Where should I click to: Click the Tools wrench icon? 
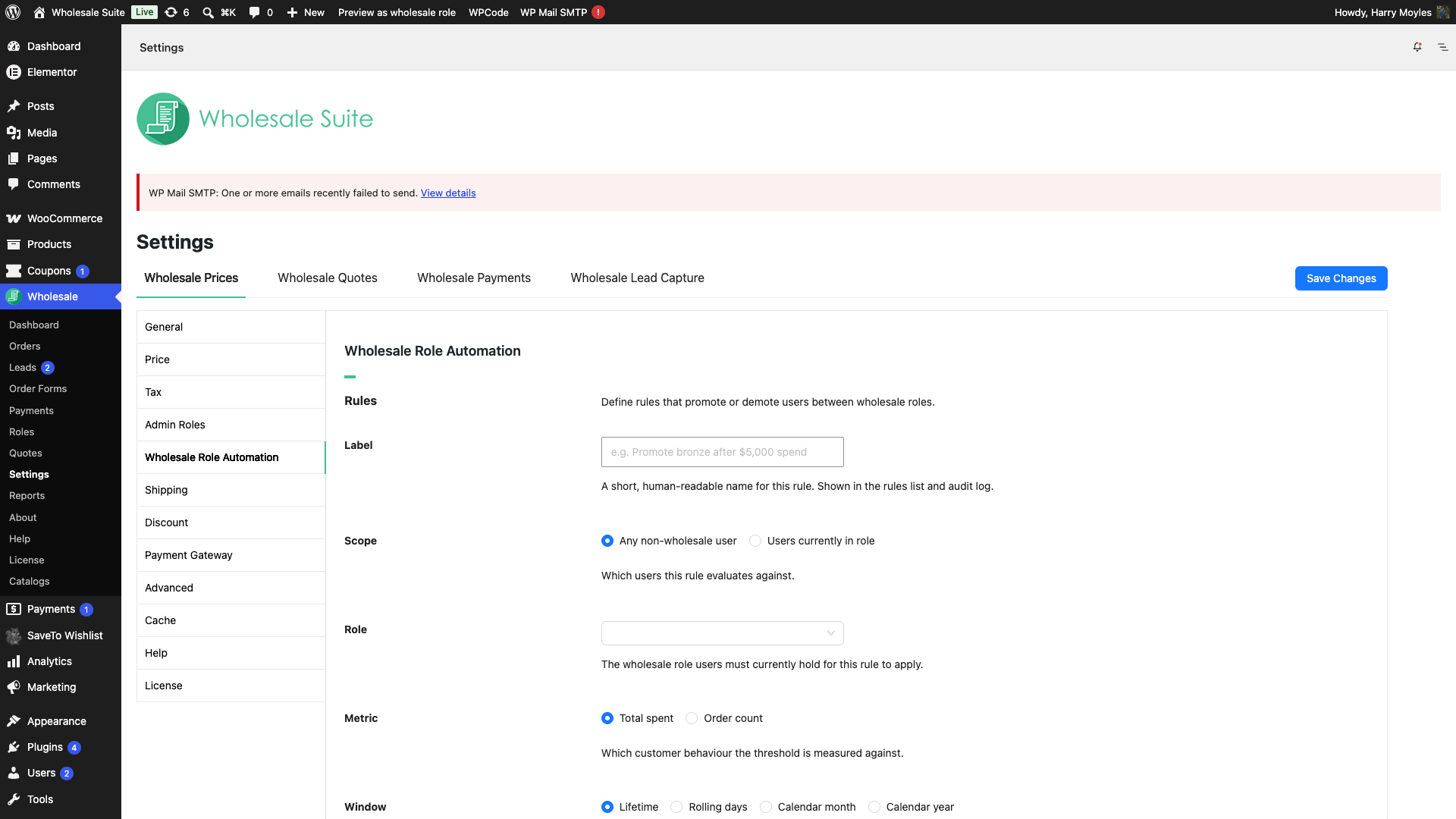(14, 799)
